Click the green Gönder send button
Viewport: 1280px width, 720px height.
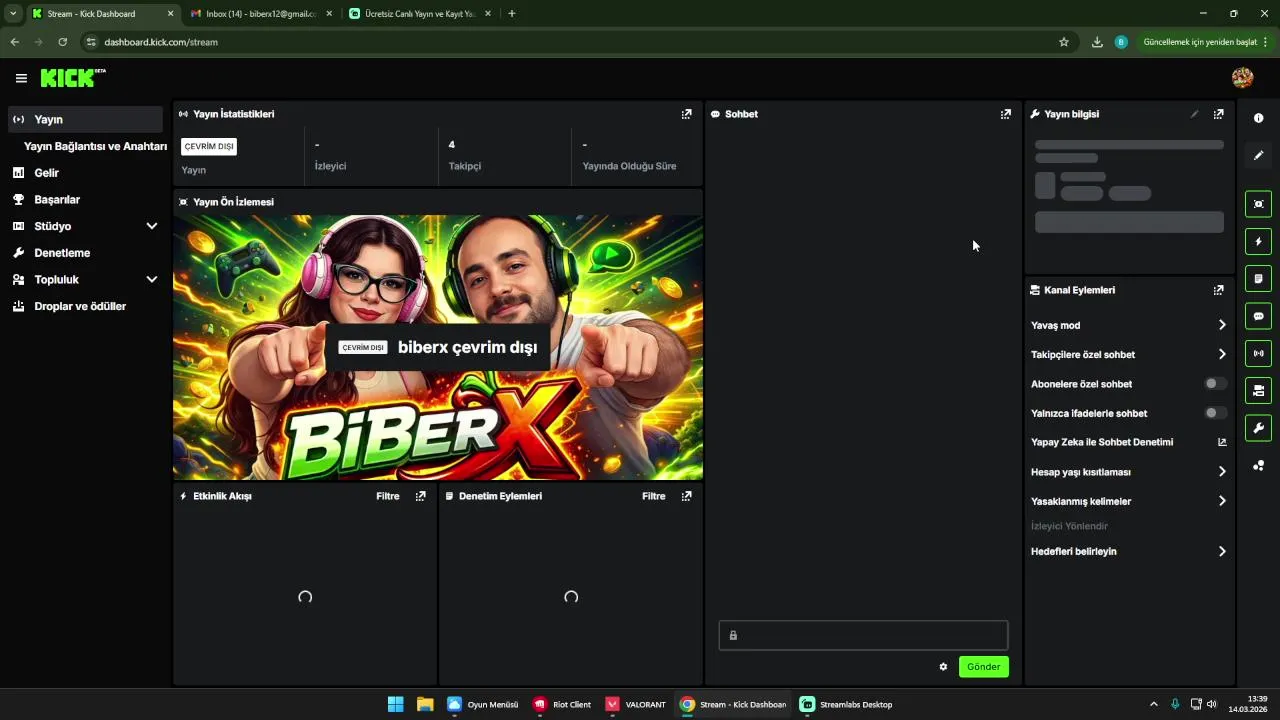pyautogui.click(x=984, y=667)
